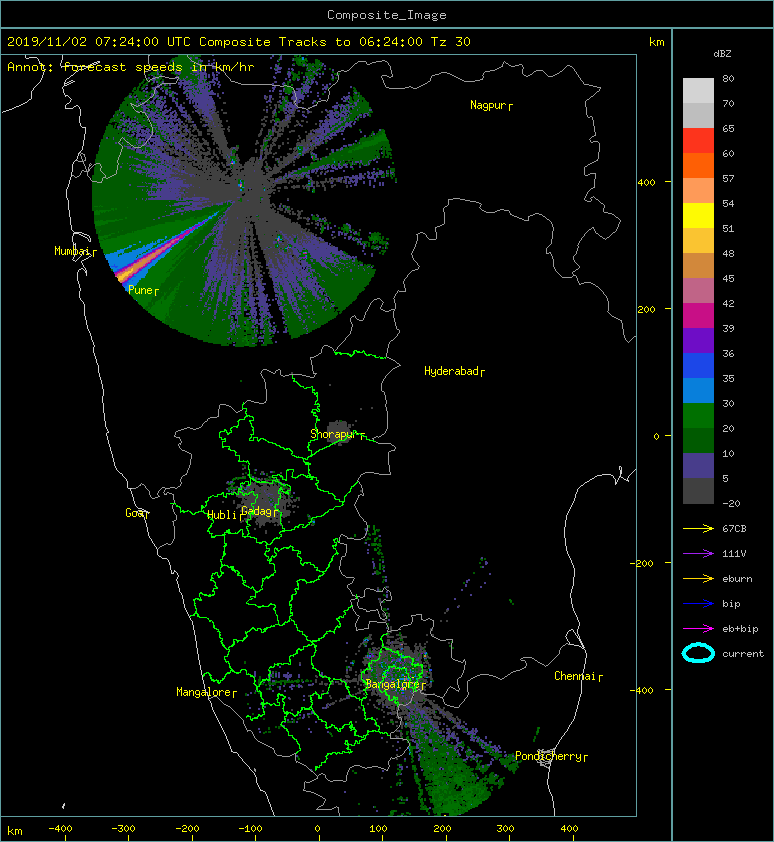Click the Mangalore city label
This screenshot has width=774, height=842.
(206, 692)
